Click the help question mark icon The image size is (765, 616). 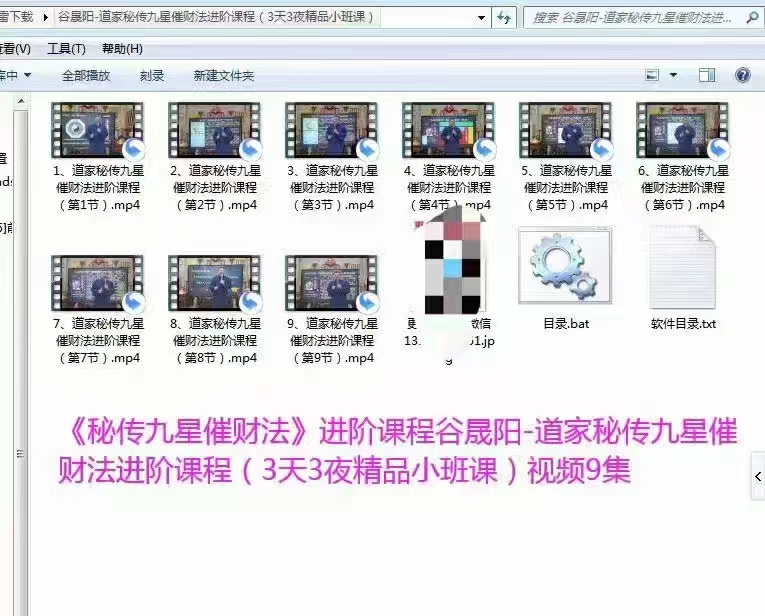tap(742, 75)
